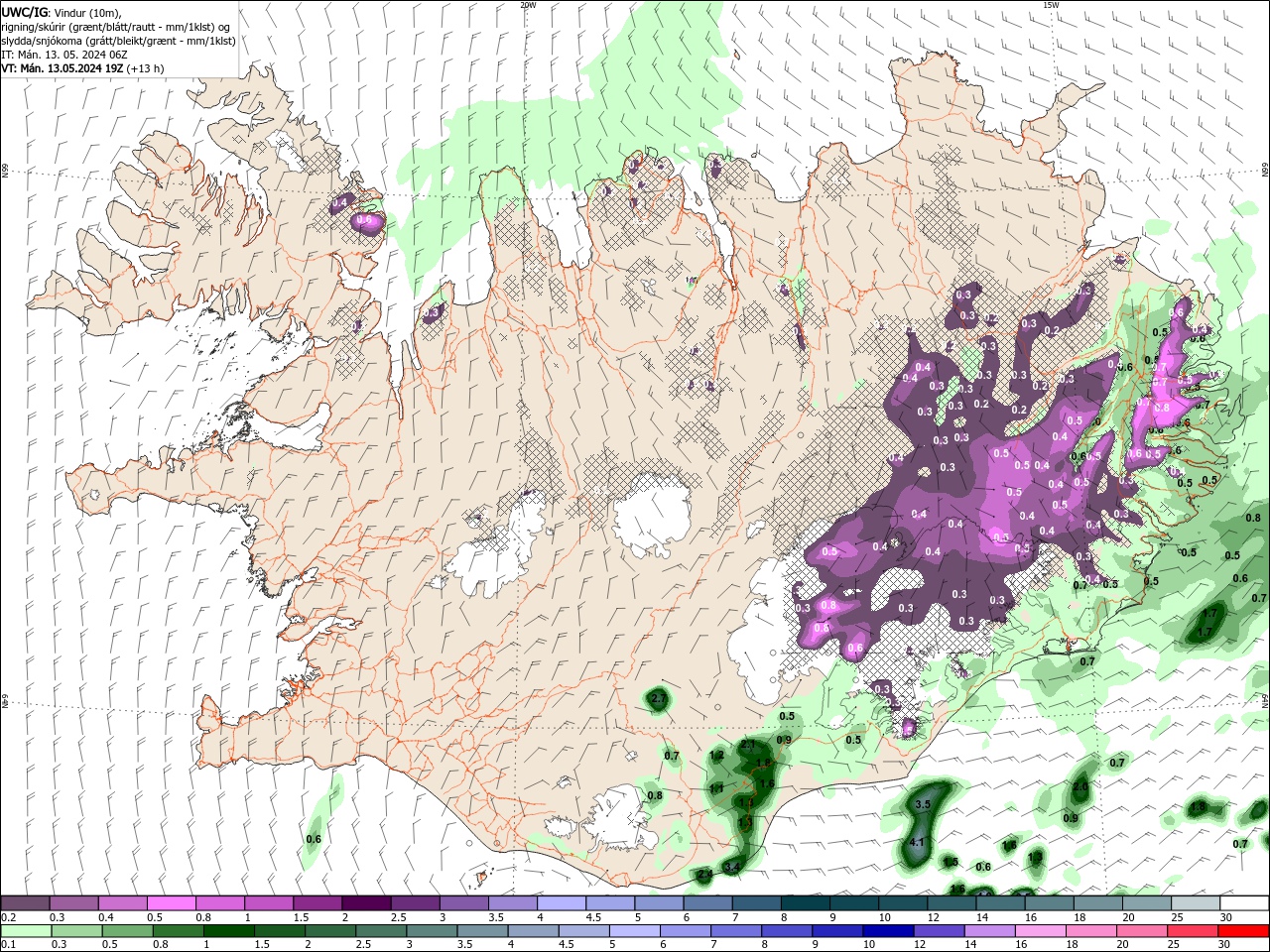Click the '18' label in the top legend
Viewport: 1270px width, 952px height.
pos(1080,917)
